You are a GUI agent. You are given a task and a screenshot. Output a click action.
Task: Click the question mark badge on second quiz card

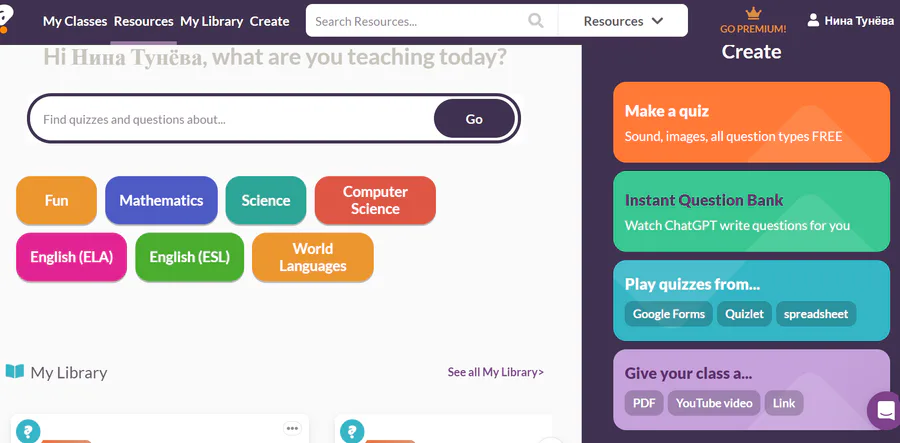coord(352,431)
